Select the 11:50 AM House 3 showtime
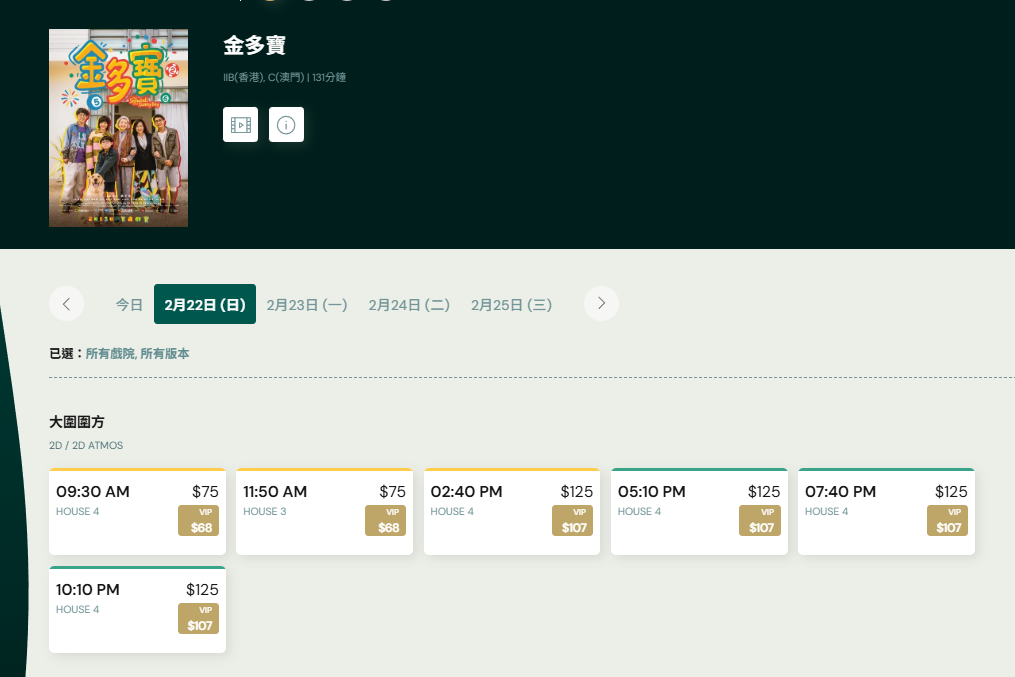 click(297, 510)
